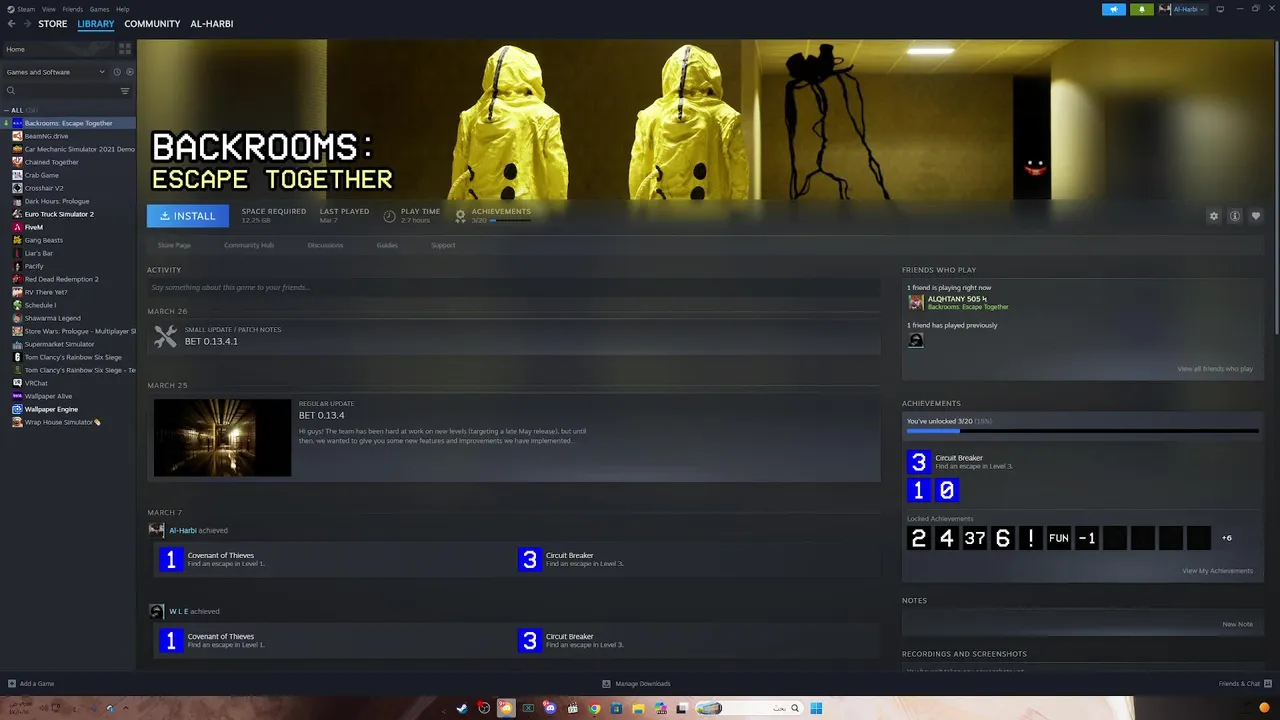This screenshot has height=720, width=1280.
Task: Open the Guides link
Action: point(387,245)
